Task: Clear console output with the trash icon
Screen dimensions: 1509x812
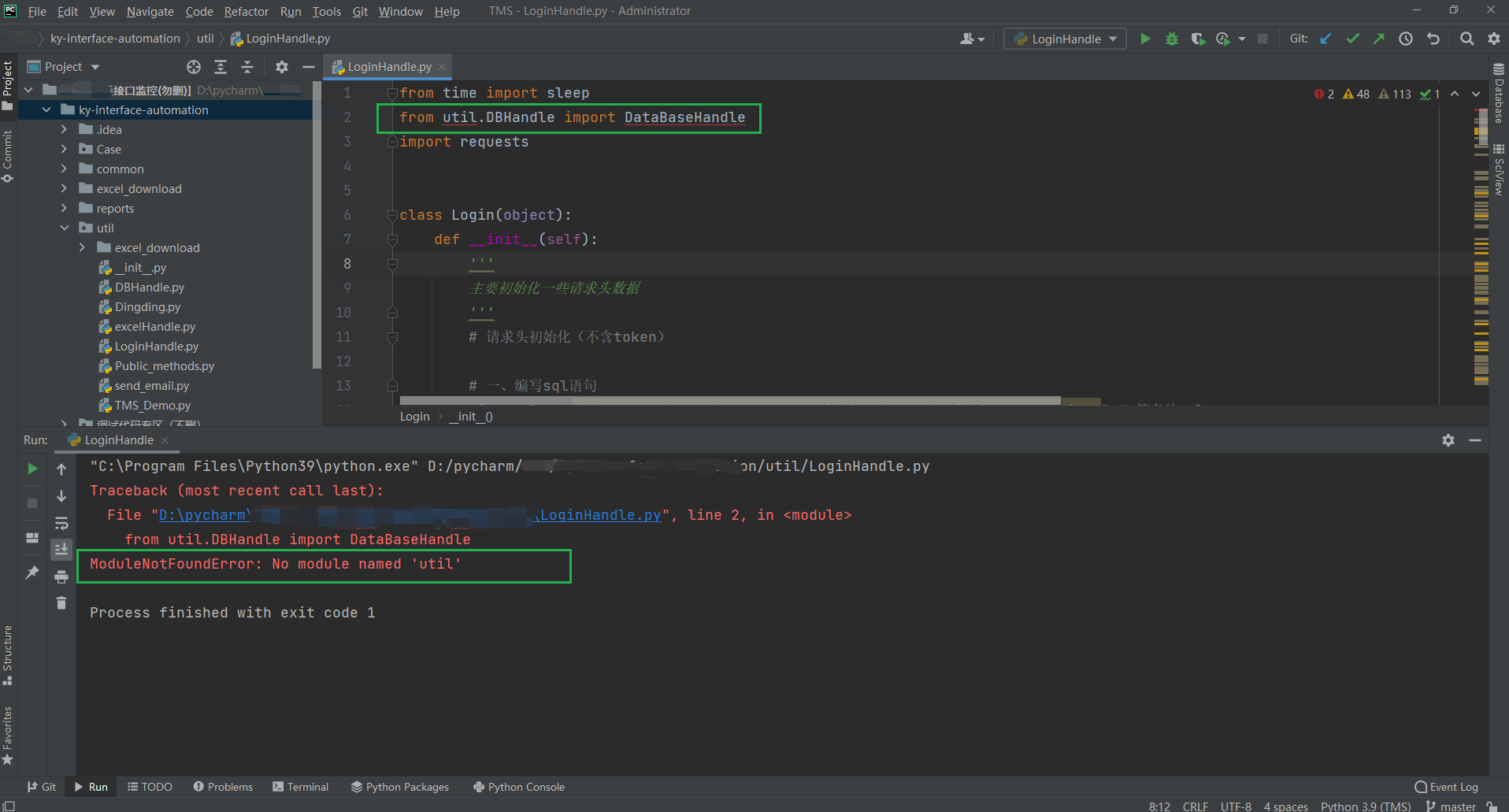Action: click(x=61, y=603)
